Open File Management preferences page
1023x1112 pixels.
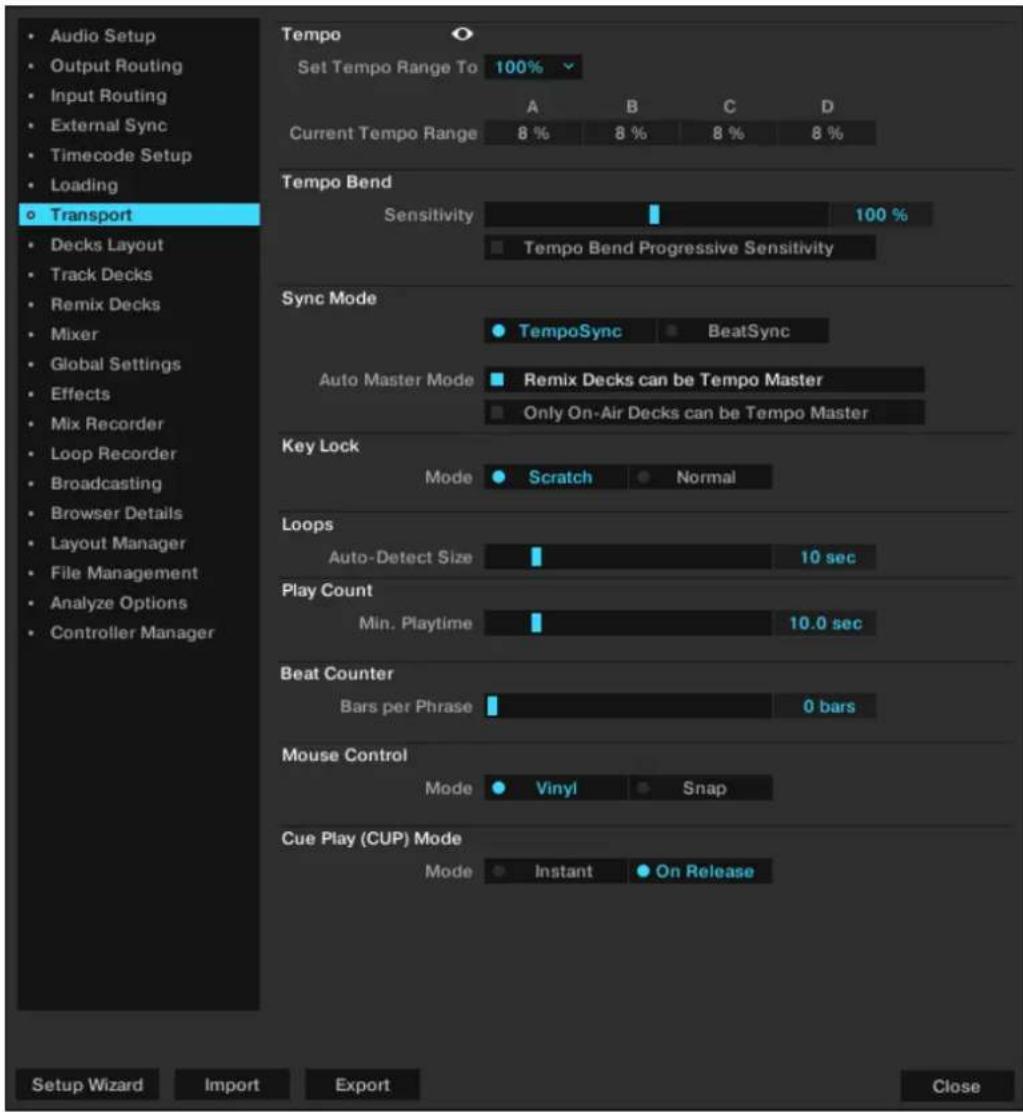coord(124,573)
